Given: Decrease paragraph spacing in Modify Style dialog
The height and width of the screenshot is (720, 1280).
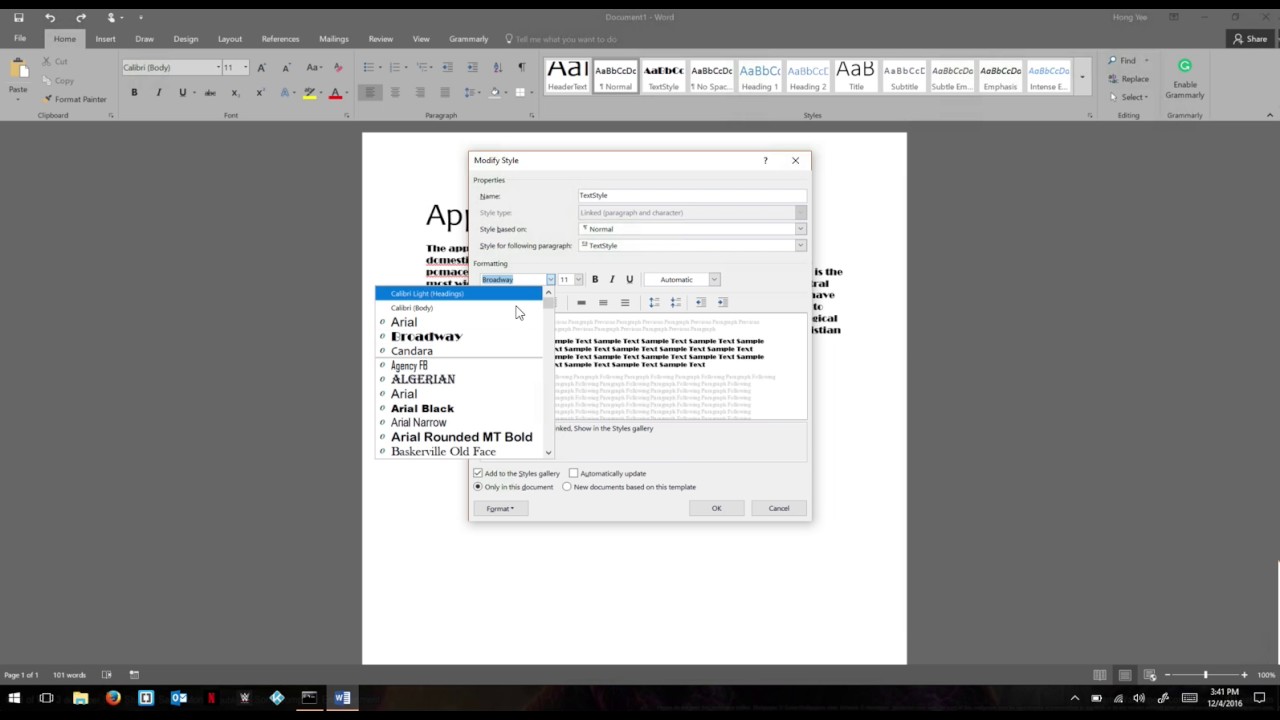Looking at the screenshot, I should pyautogui.click(x=676, y=302).
